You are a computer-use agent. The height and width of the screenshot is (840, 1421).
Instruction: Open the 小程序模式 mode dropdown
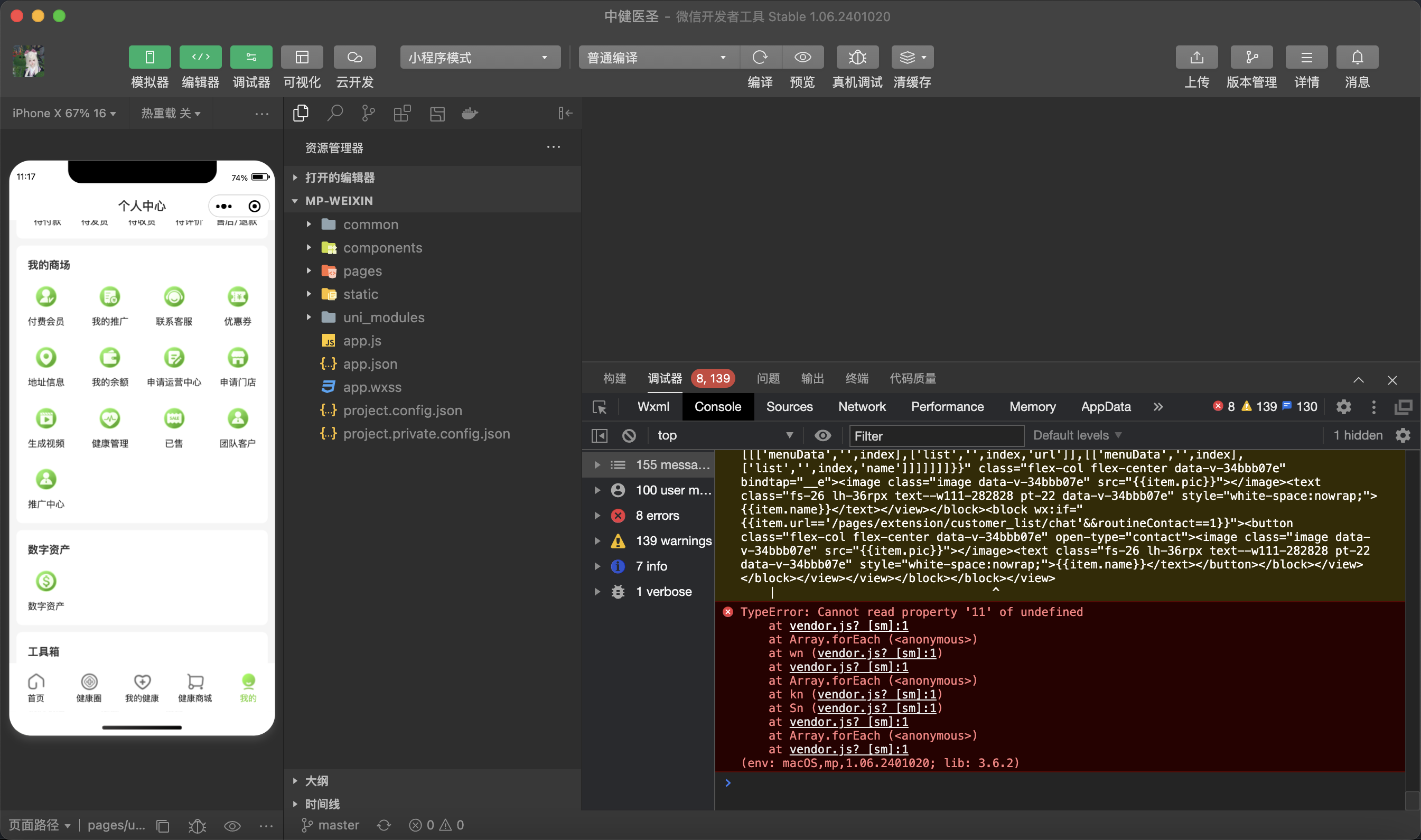tap(480, 57)
